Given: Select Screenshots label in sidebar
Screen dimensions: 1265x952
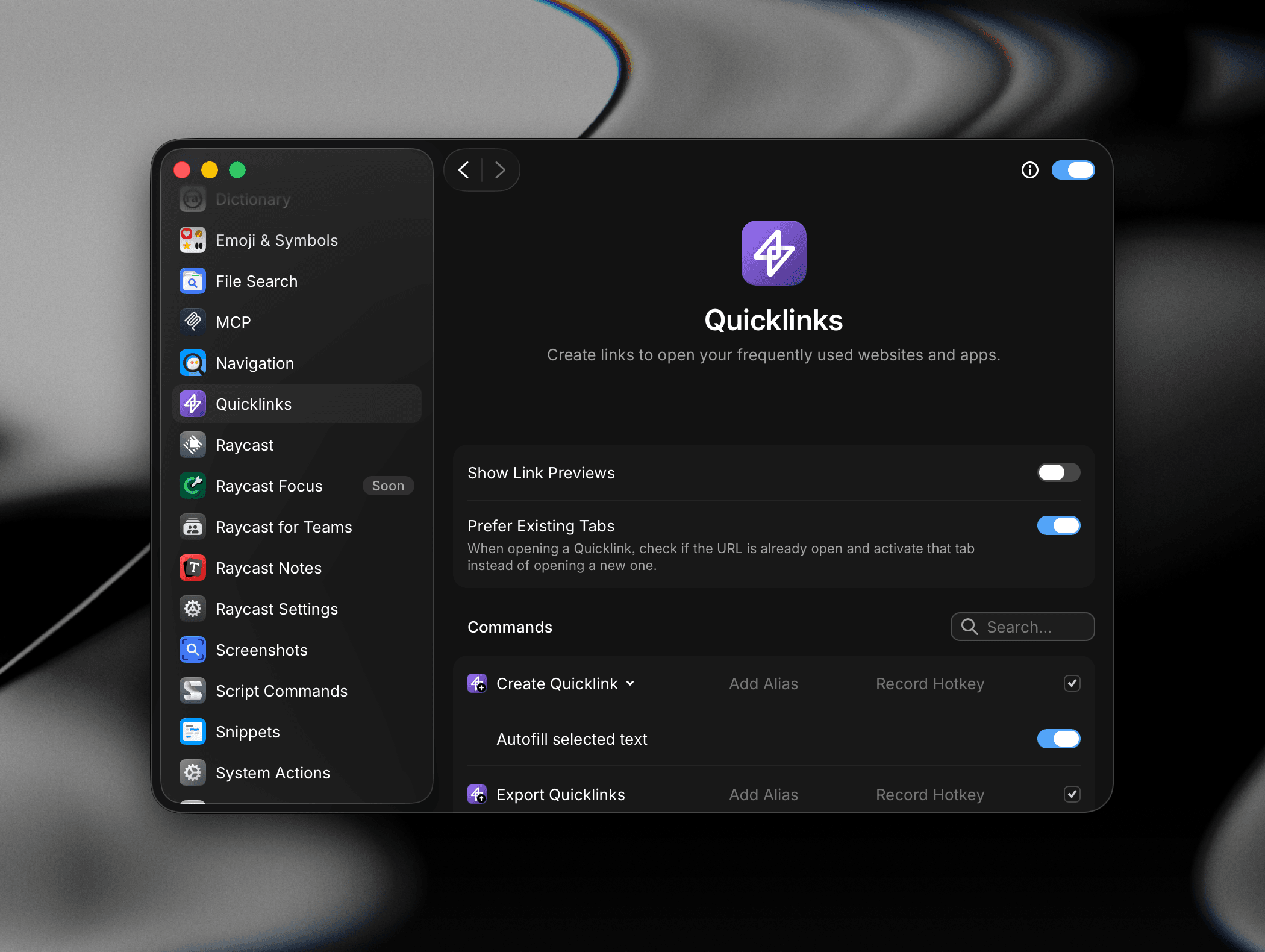Looking at the screenshot, I should click(261, 650).
